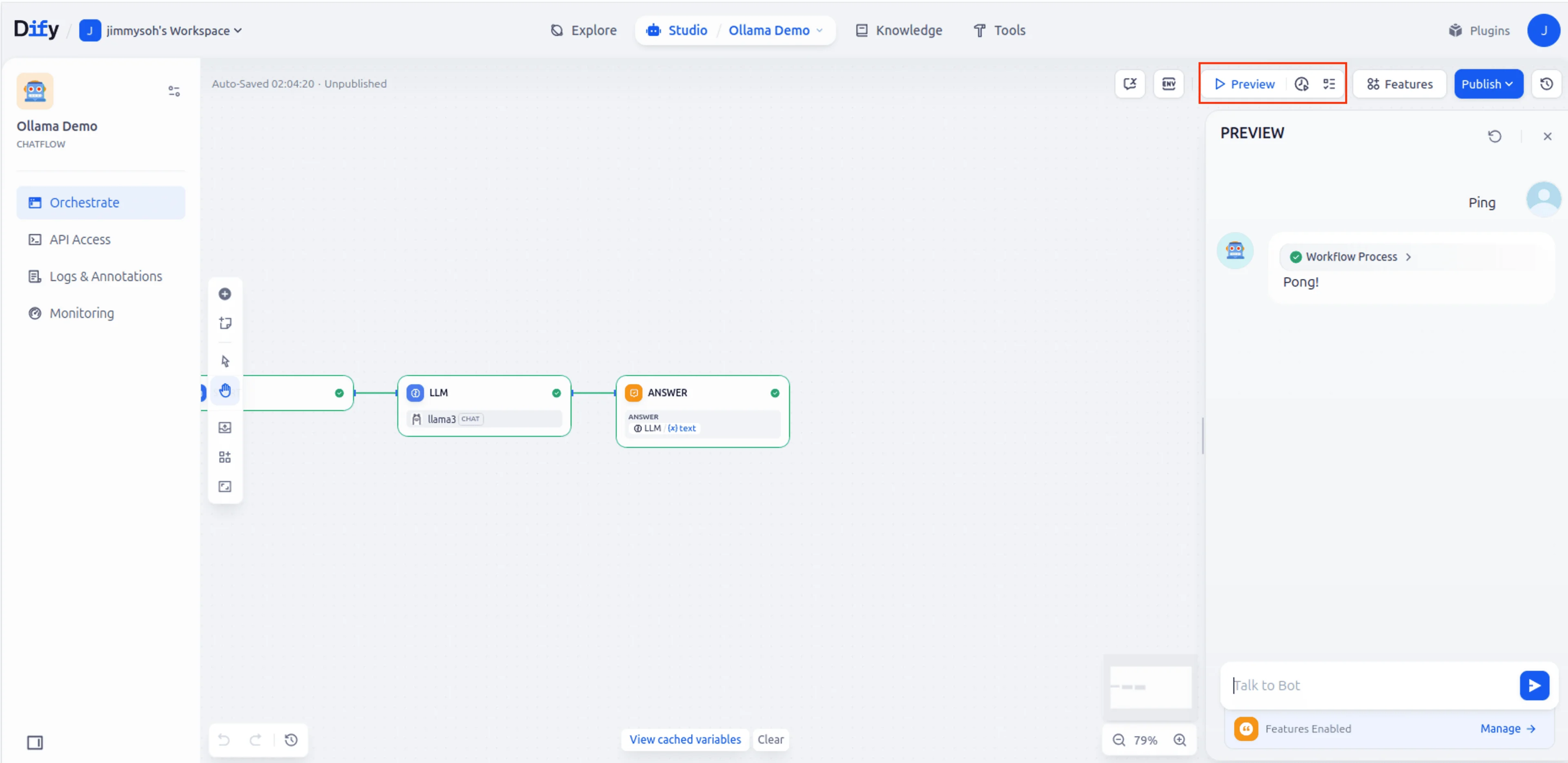Go to the Explore tab
This screenshot has width=1568, height=763.
click(x=584, y=31)
